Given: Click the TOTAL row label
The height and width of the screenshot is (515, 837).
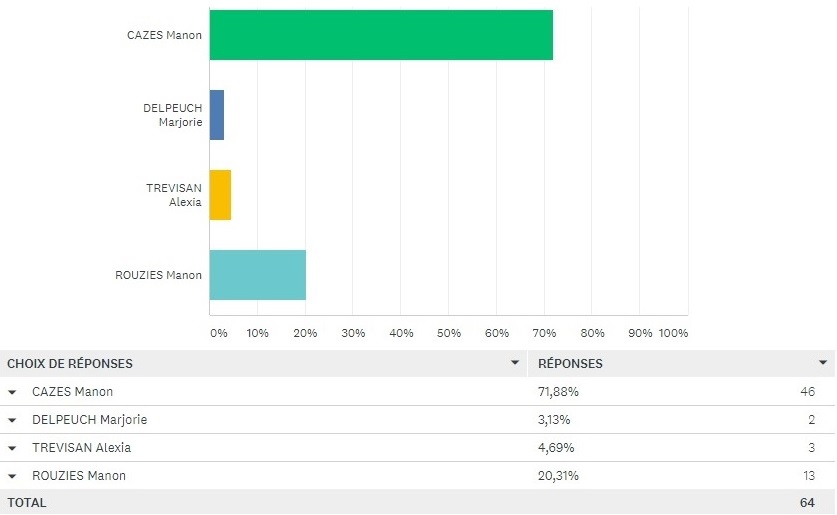Looking at the screenshot, I should (x=27, y=503).
